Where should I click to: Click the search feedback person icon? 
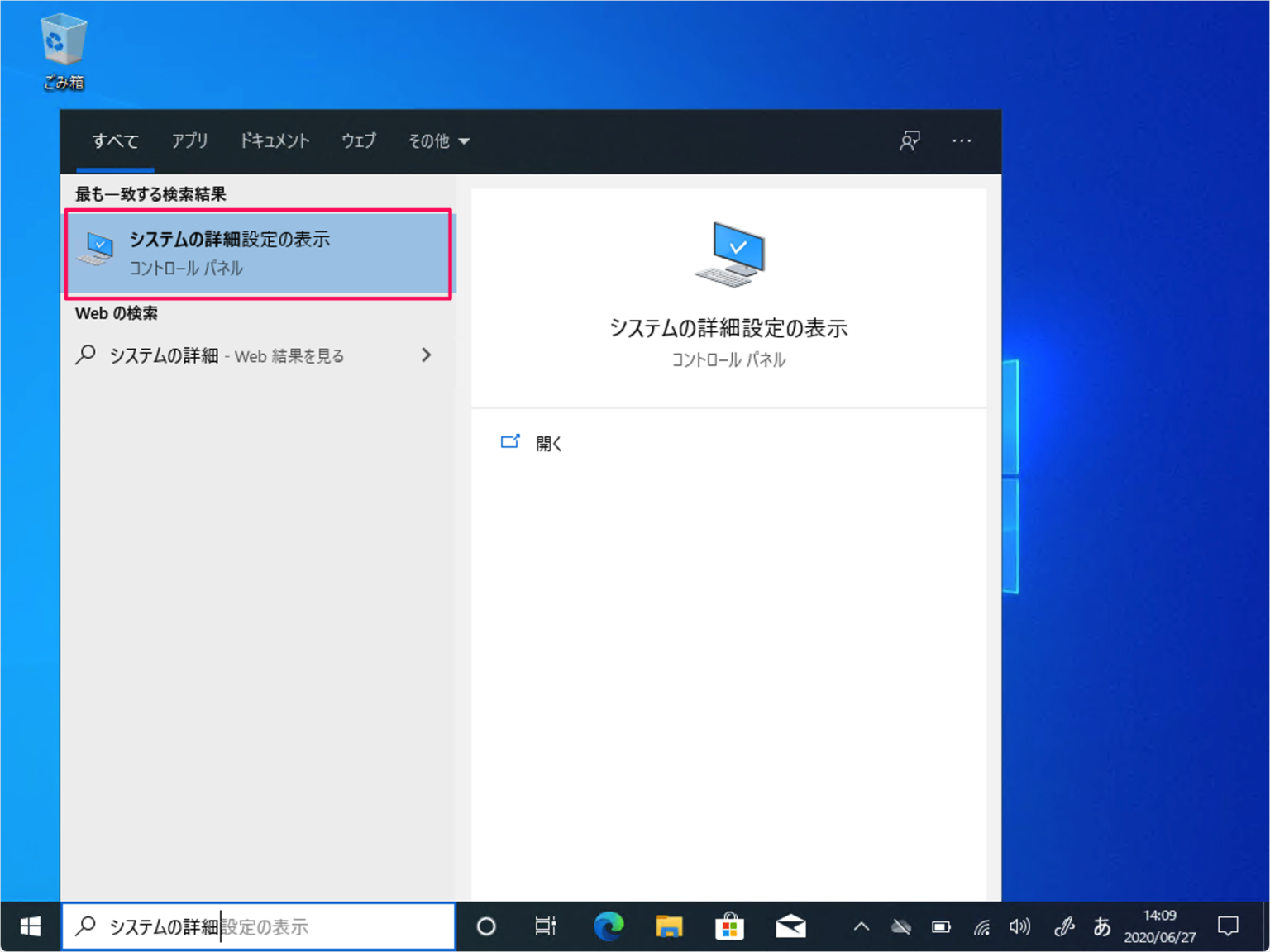(910, 141)
